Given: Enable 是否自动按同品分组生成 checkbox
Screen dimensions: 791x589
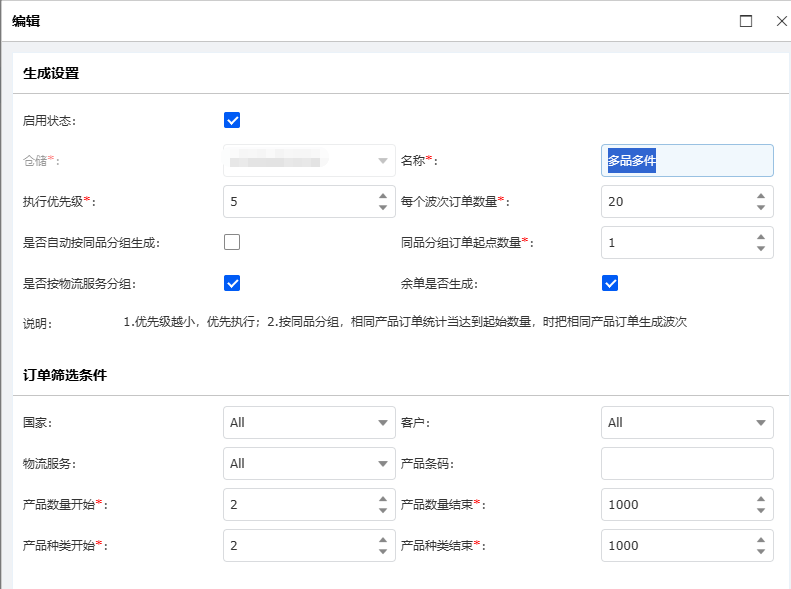Looking at the screenshot, I should [232, 242].
